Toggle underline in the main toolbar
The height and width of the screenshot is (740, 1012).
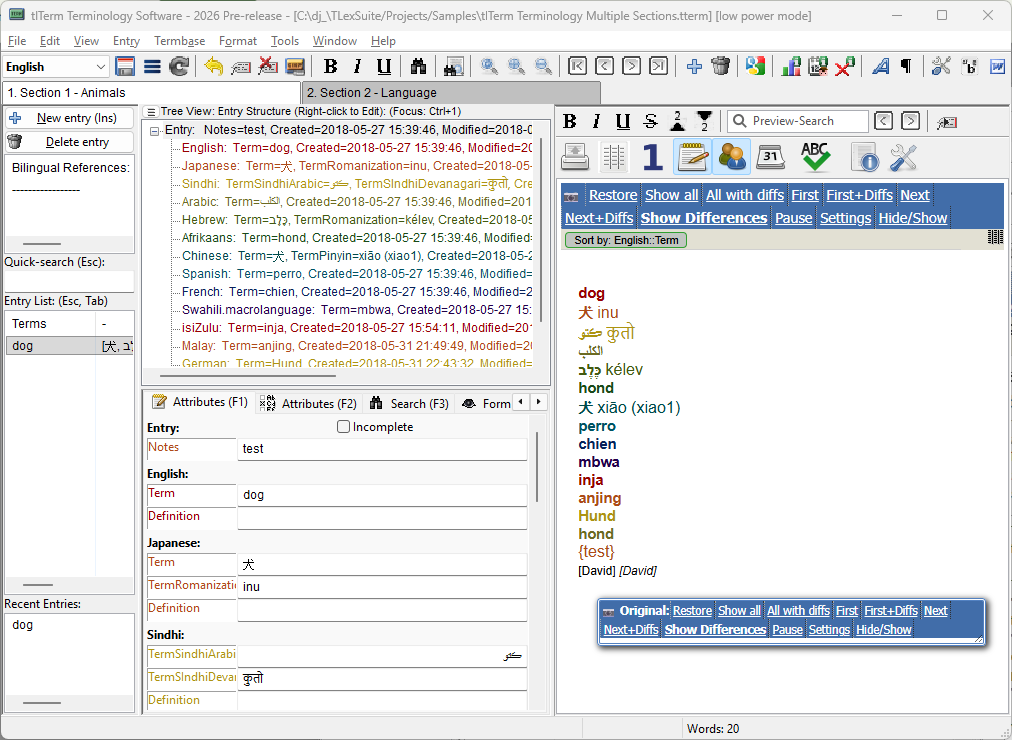click(x=384, y=66)
